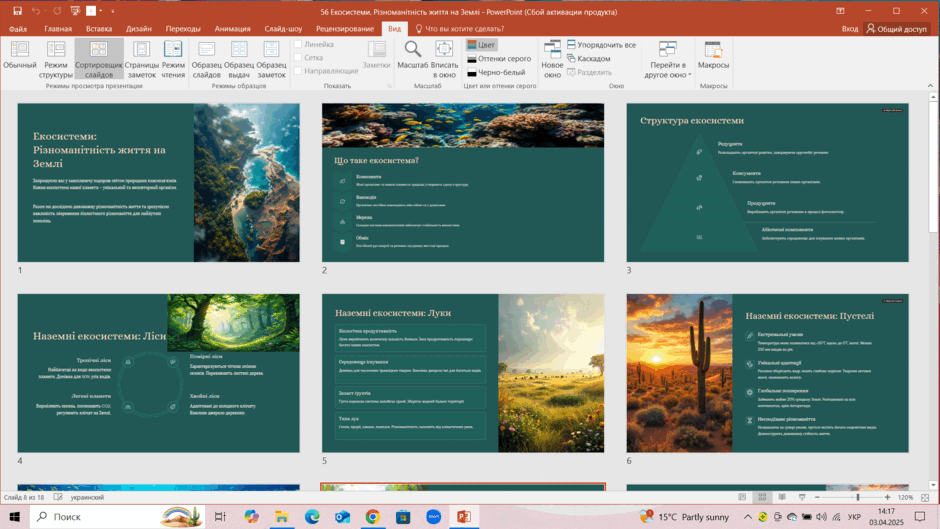Open the Рецензирование tab
940x529 pixels.
[x=345, y=29]
